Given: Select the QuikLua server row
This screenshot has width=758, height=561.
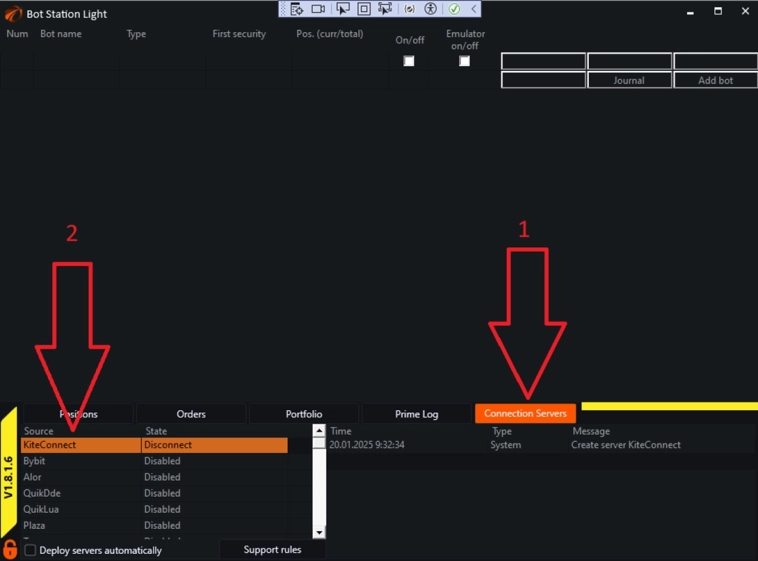Looking at the screenshot, I should point(154,509).
